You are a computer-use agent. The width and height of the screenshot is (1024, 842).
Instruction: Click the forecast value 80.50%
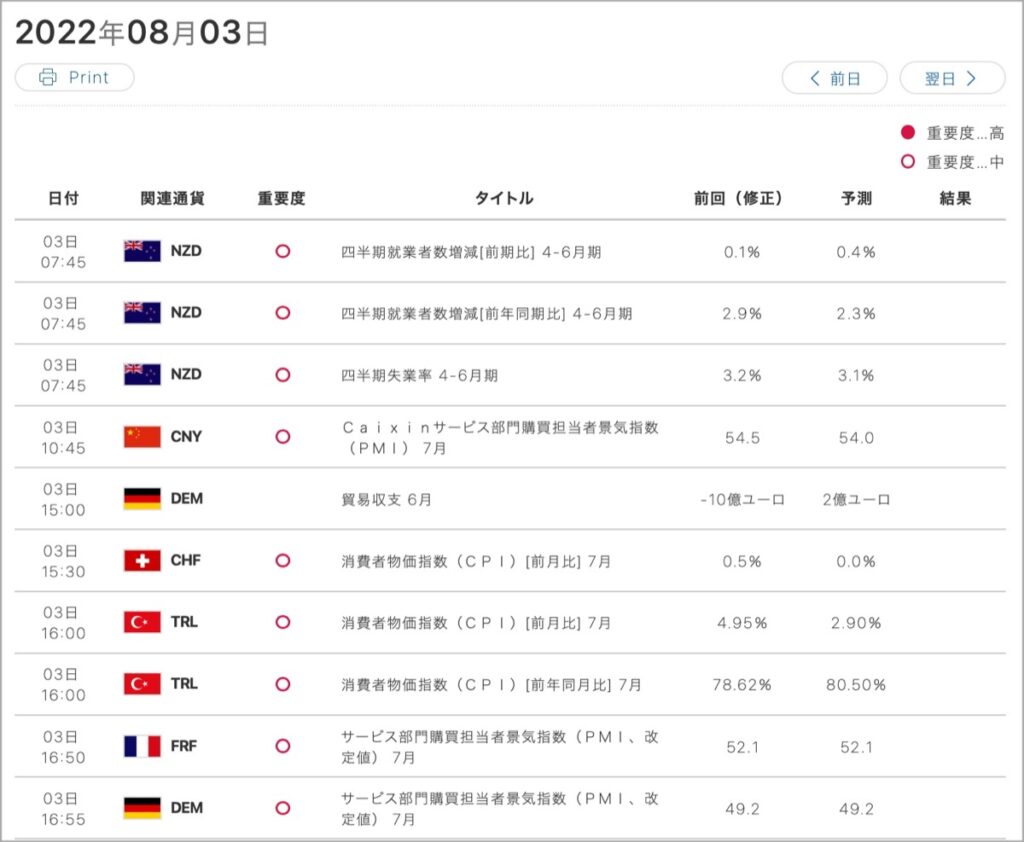point(856,685)
